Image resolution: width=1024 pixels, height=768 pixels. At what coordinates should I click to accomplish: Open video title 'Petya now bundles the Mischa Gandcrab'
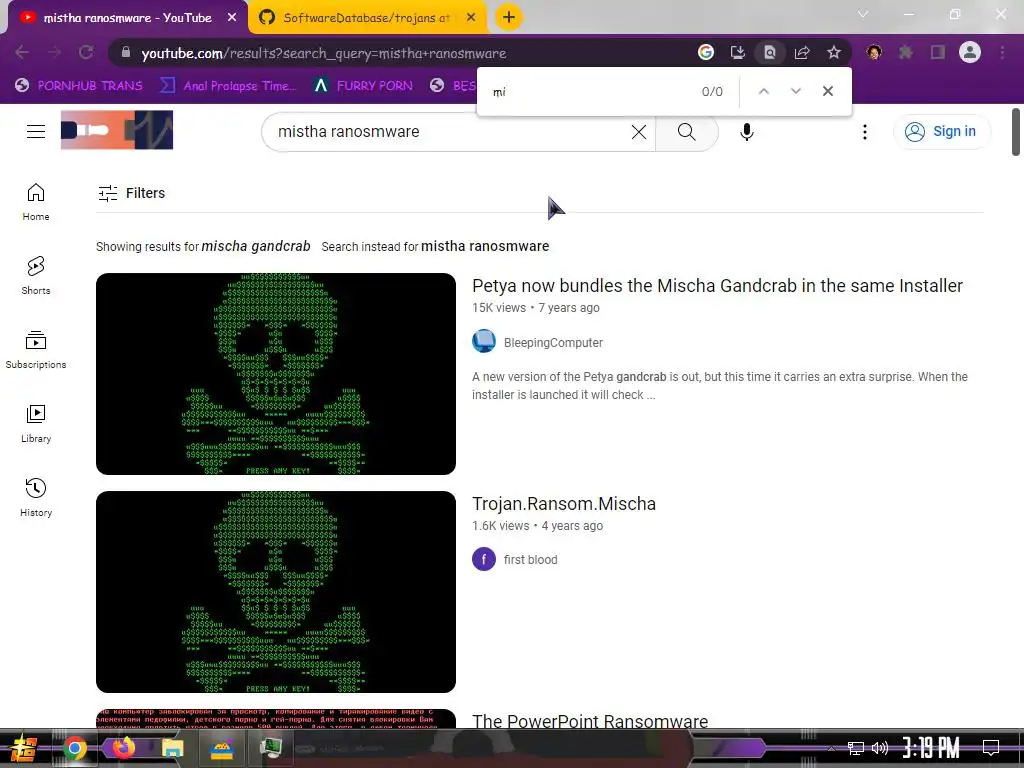[717, 286]
